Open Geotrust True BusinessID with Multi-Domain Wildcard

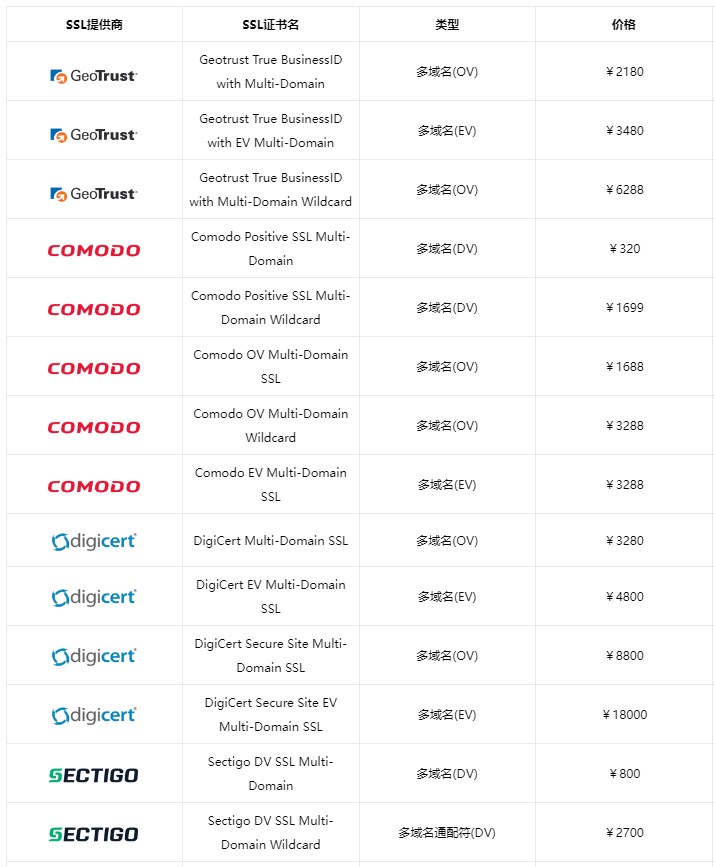point(270,190)
